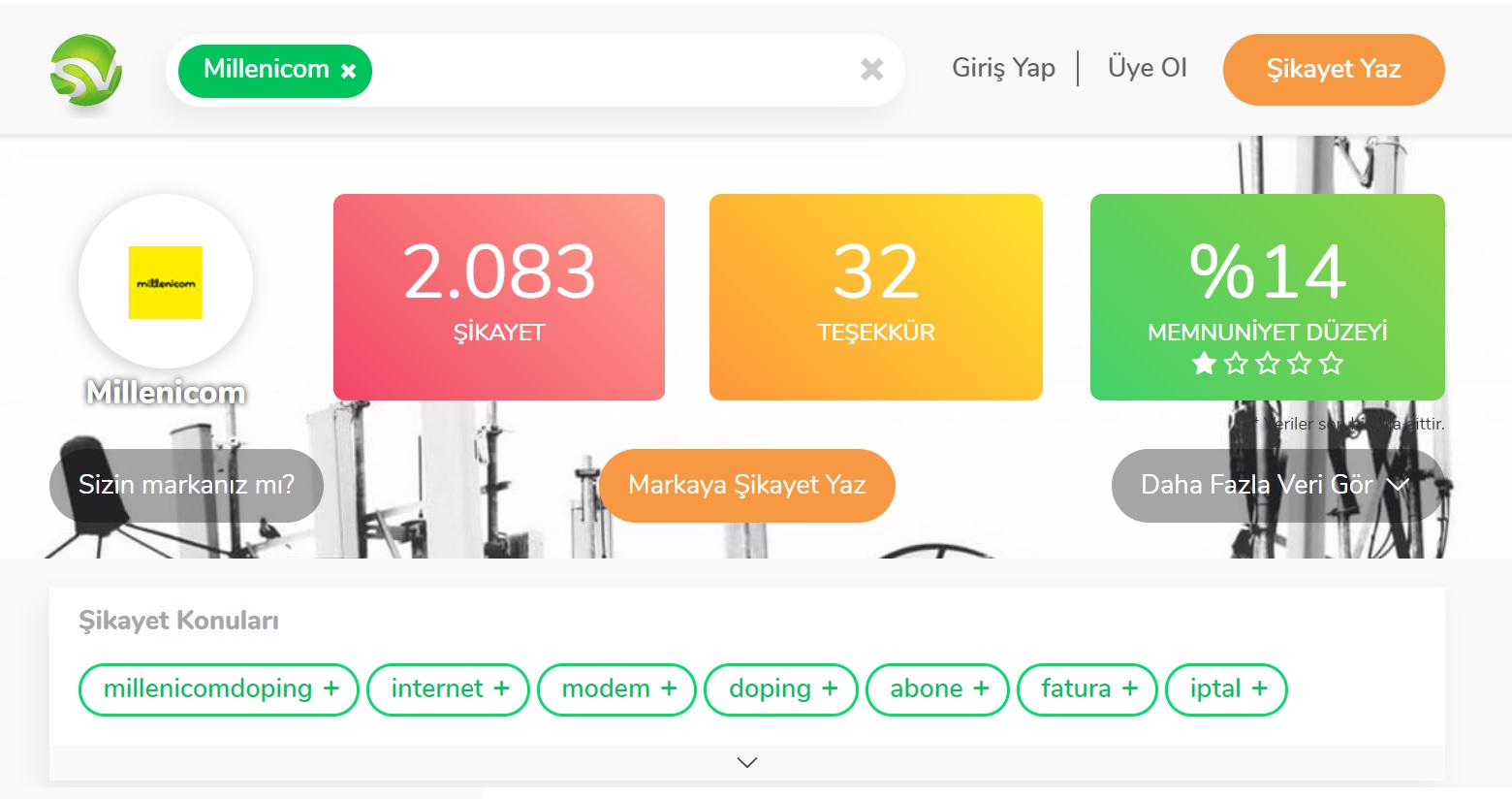Open the 32 Teşekkür card
Viewport: 1512px width, 799px height.
876,297
